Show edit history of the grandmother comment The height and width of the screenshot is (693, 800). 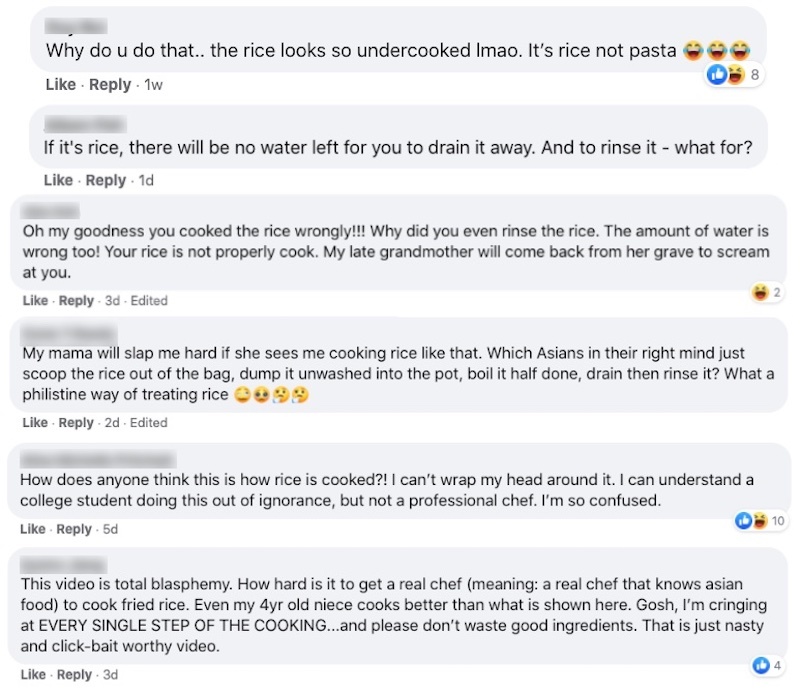point(149,301)
